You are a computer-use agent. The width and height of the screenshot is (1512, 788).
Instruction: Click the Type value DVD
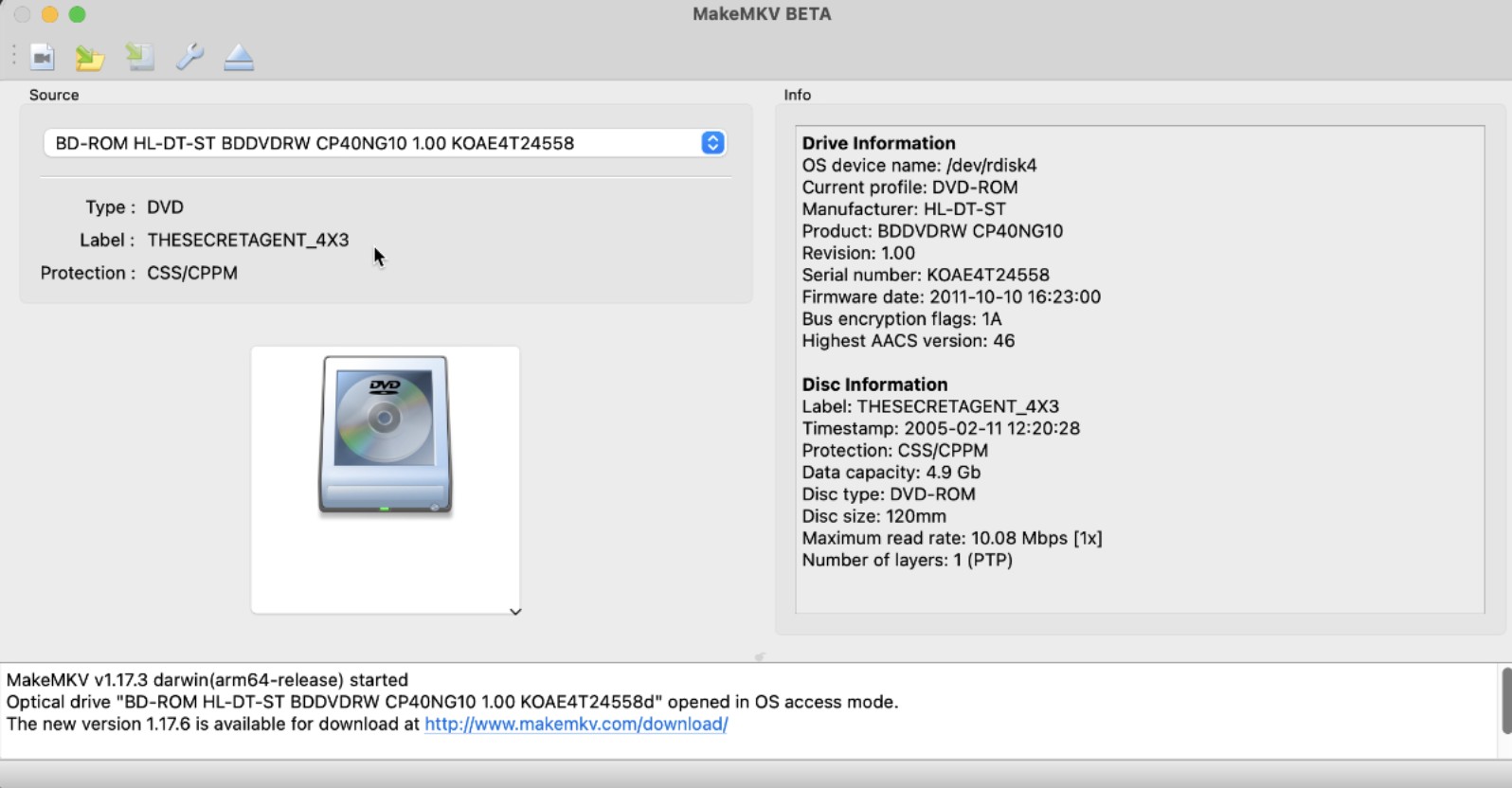pos(165,206)
